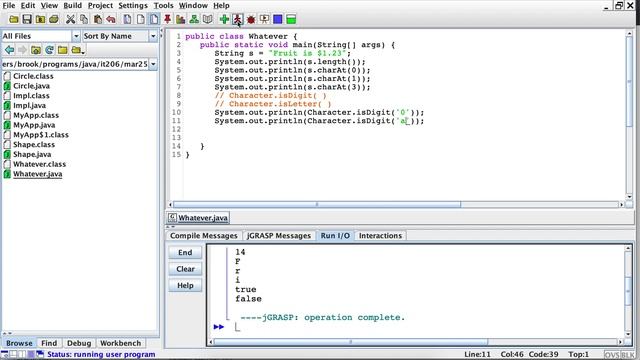Click the home folder browser icon
Viewport: 640px width, 360px height.
(36, 50)
